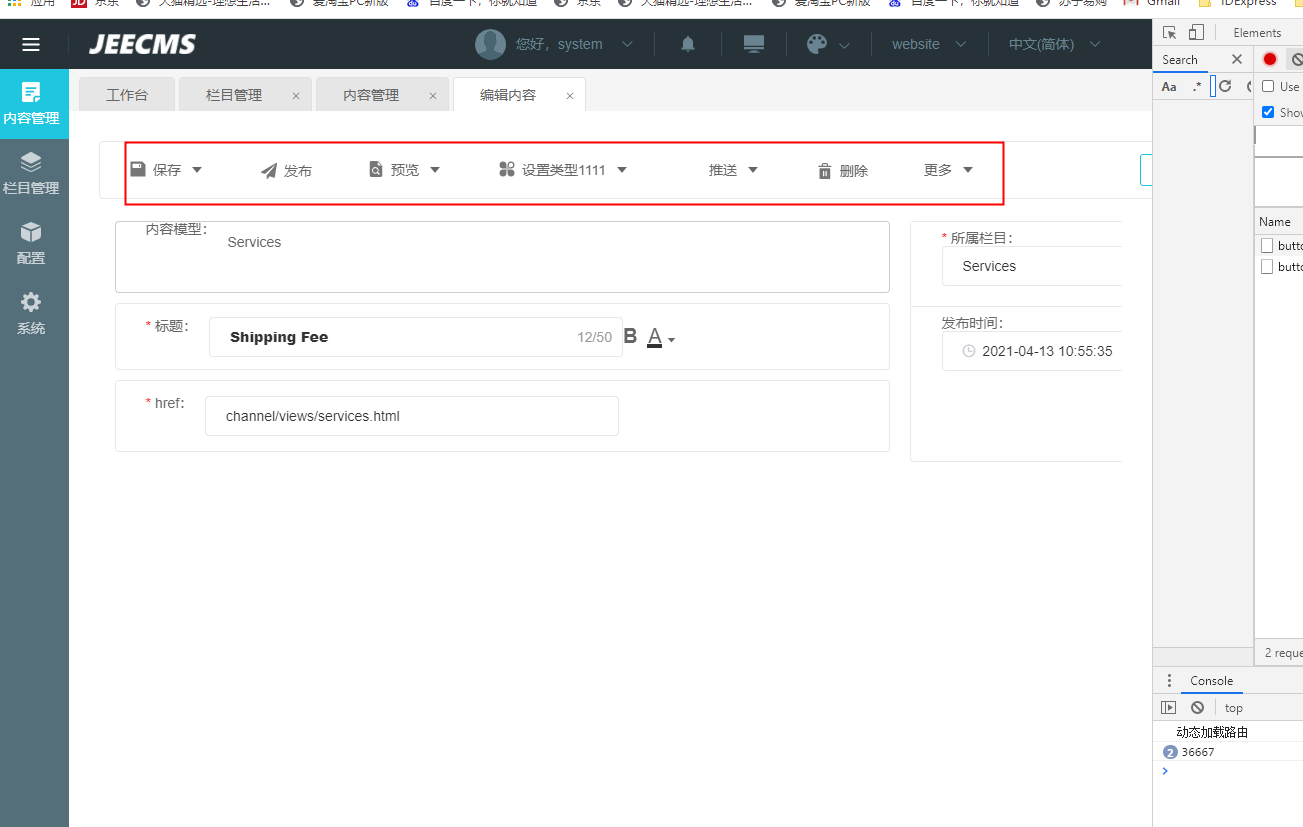
Task: Toggle match case (Aa) in DevTools Search
Action: pos(1169,87)
